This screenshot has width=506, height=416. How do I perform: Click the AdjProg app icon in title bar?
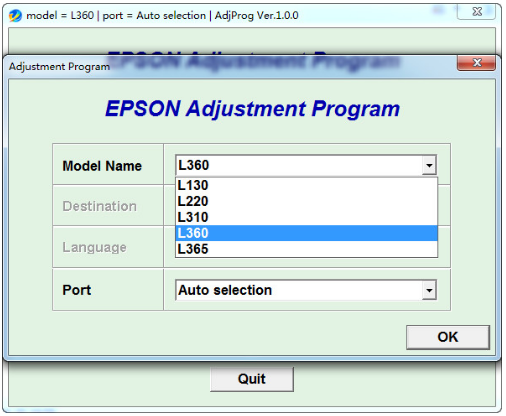[x=15, y=15]
